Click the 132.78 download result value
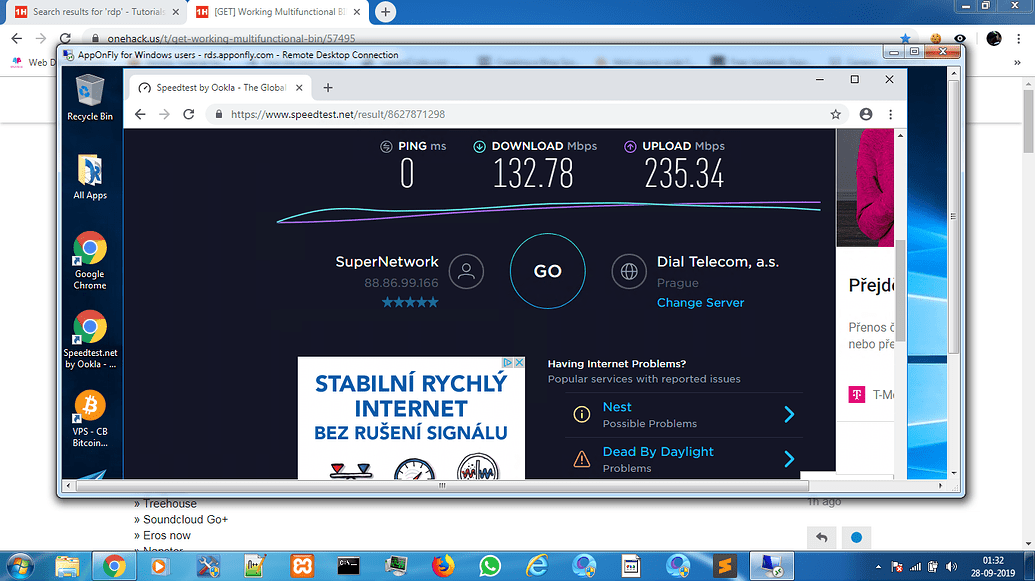1035x583 pixels. point(533,174)
